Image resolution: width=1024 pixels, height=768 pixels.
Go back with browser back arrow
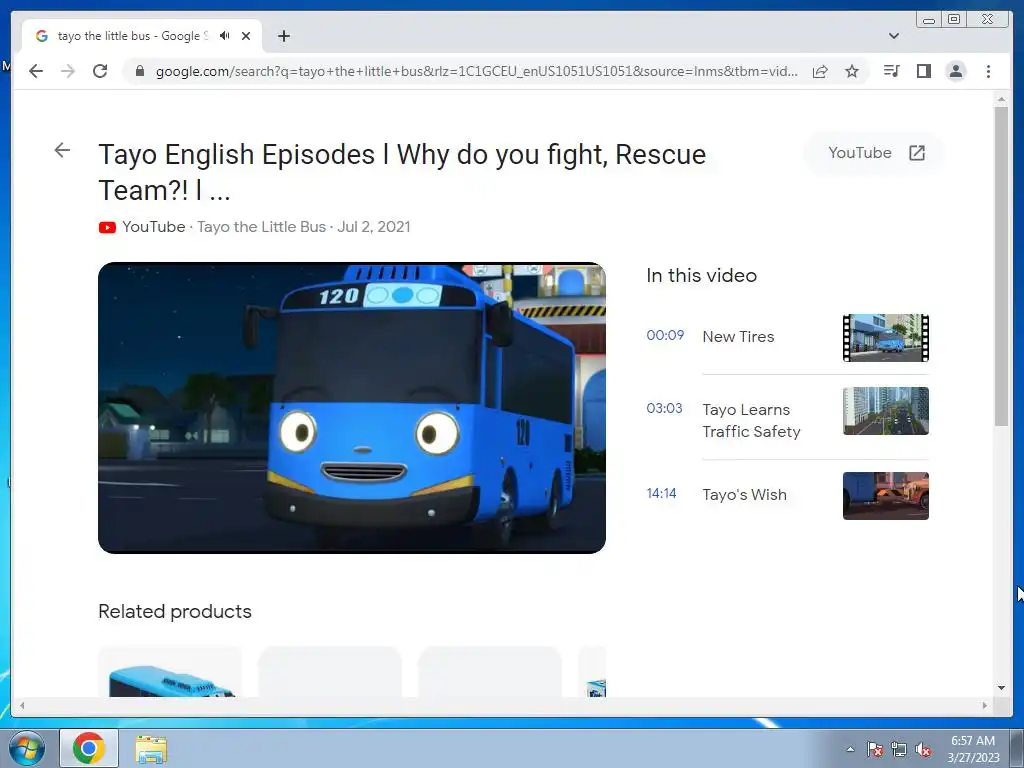pyautogui.click(x=36, y=71)
